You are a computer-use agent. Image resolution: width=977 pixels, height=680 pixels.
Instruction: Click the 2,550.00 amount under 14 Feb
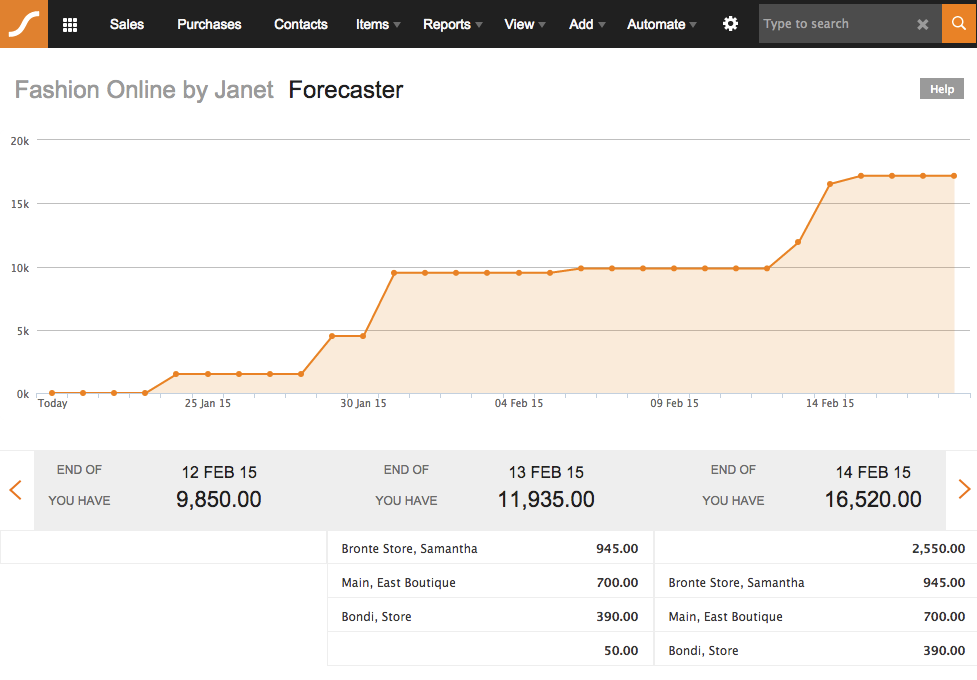point(938,548)
